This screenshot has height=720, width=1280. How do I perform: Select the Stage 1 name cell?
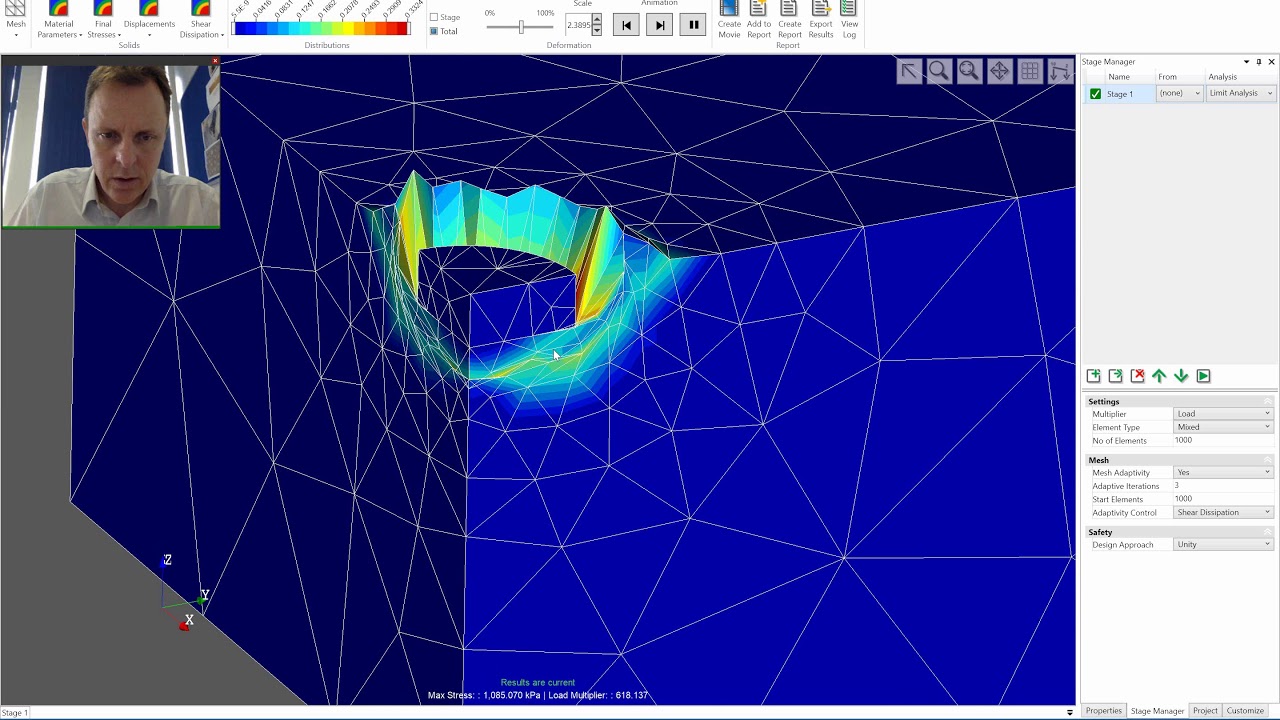pos(1129,94)
